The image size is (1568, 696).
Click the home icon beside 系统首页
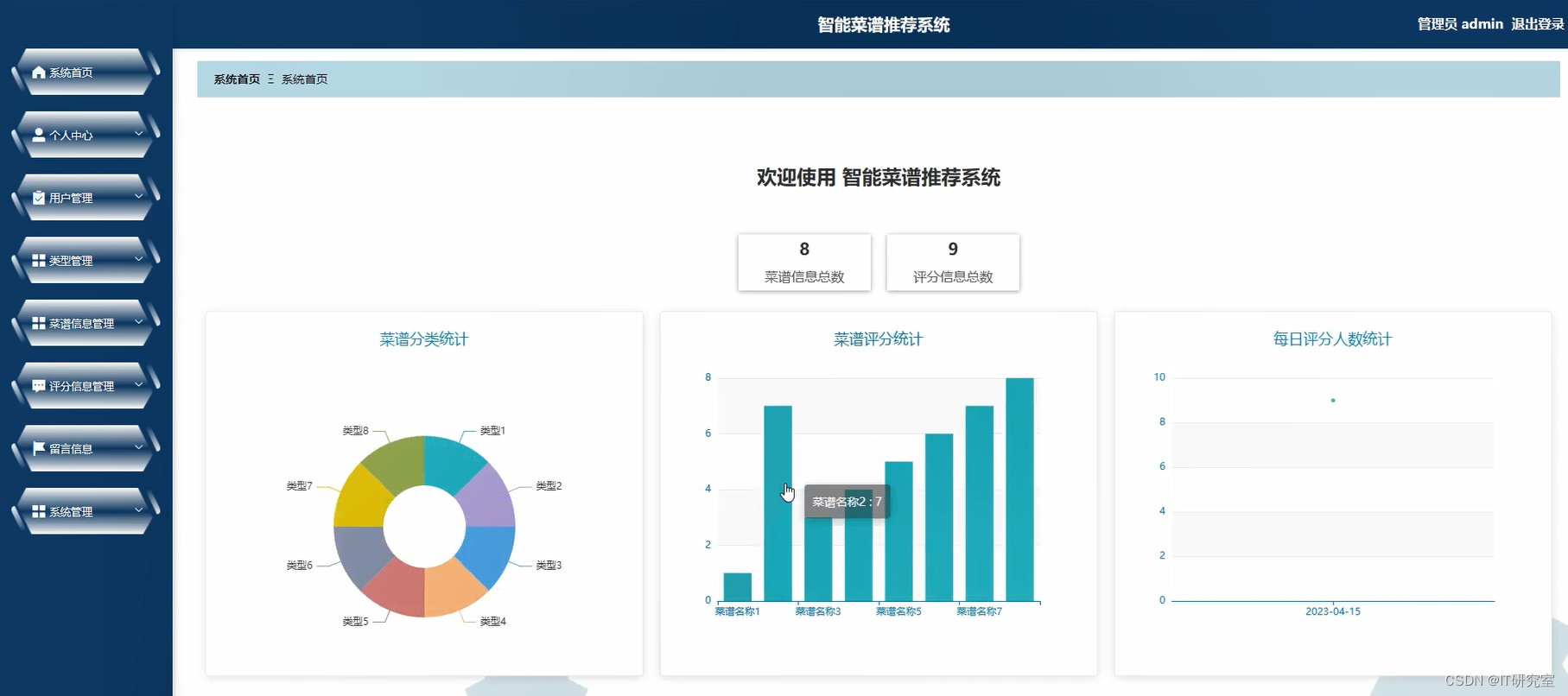tap(39, 73)
